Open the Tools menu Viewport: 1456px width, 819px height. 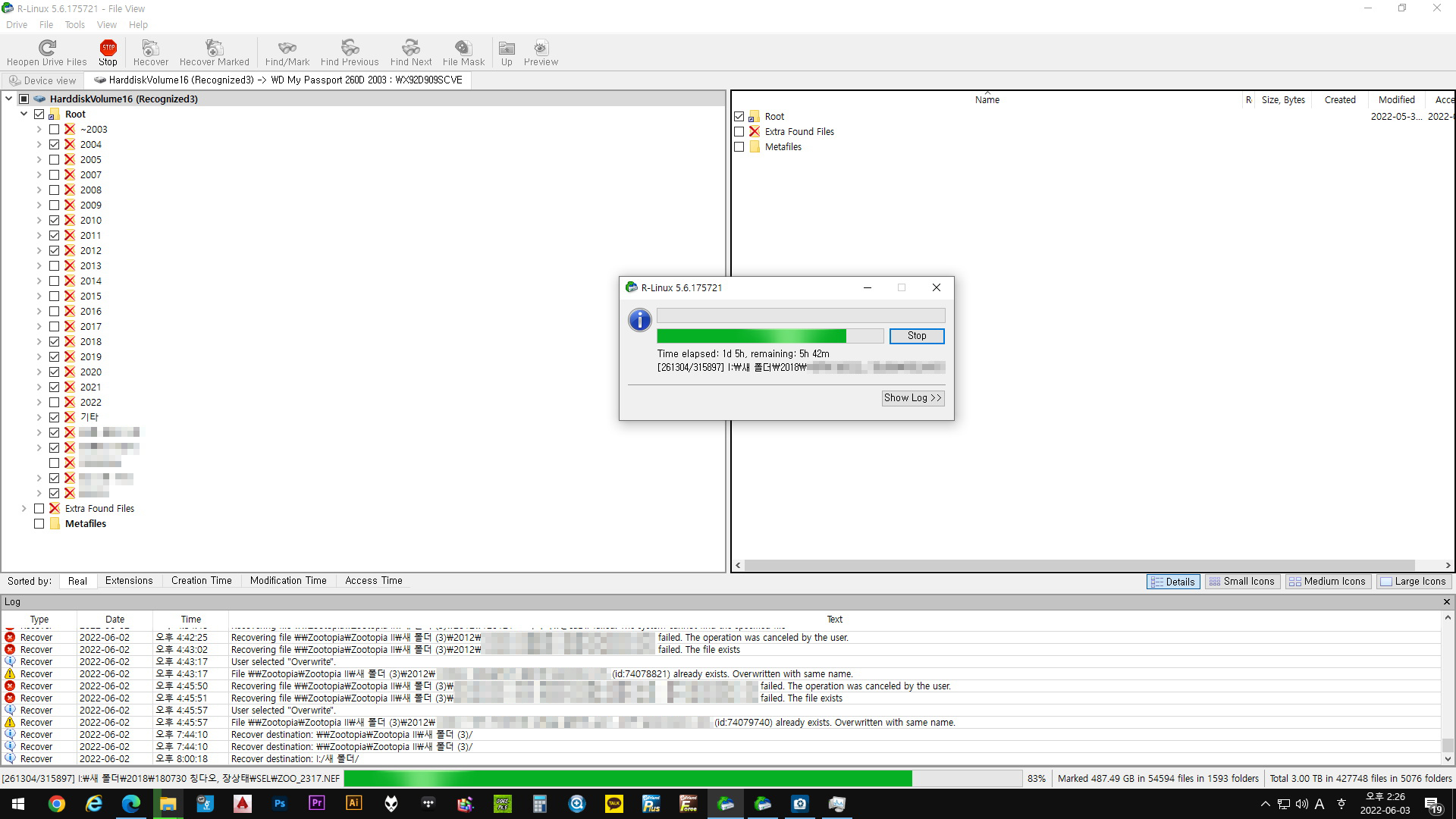[74, 25]
